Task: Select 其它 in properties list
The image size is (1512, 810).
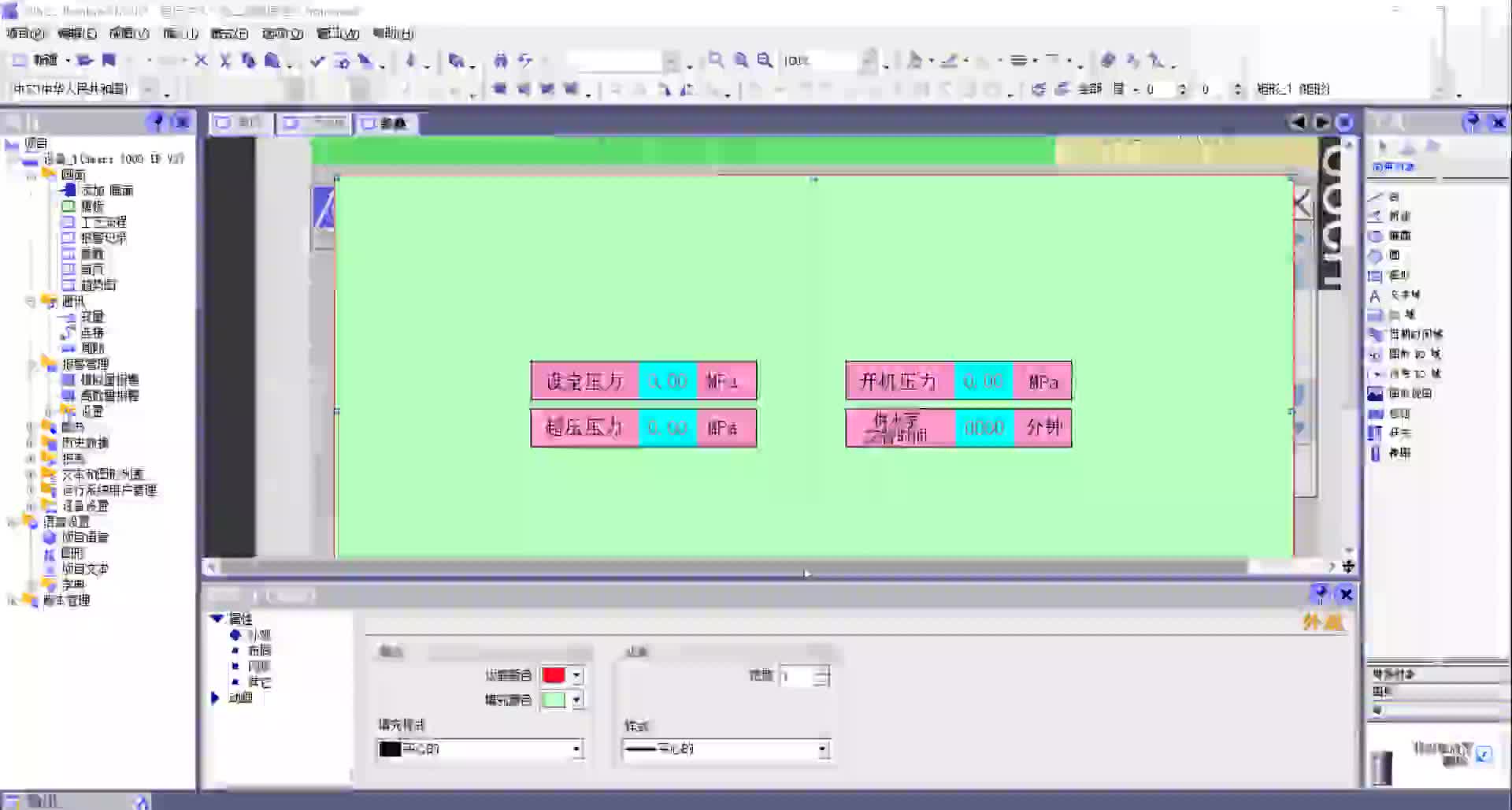Action: pyautogui.click(x=259, y=682)
